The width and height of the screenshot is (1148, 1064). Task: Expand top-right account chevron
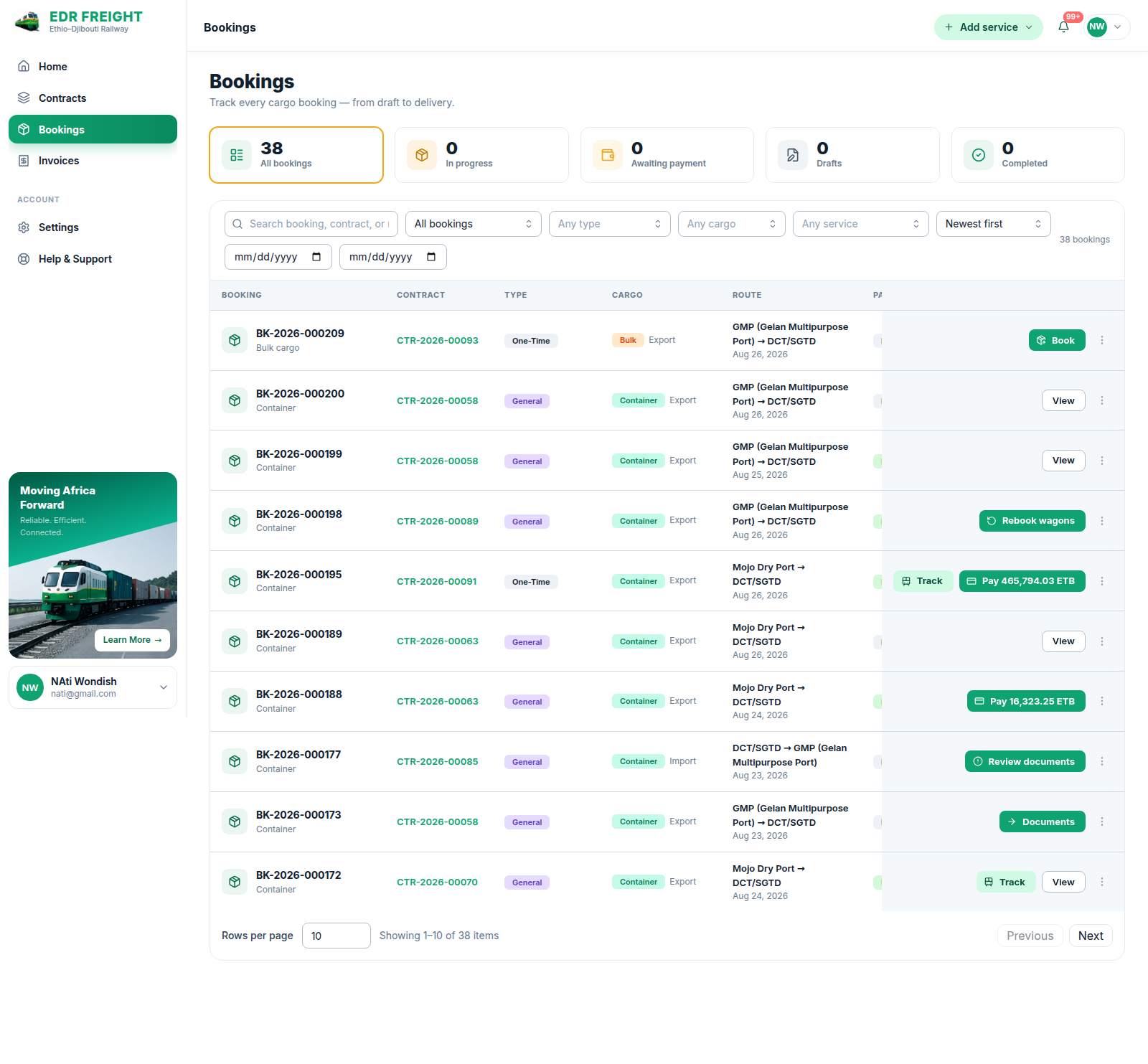pos(1118,27)
